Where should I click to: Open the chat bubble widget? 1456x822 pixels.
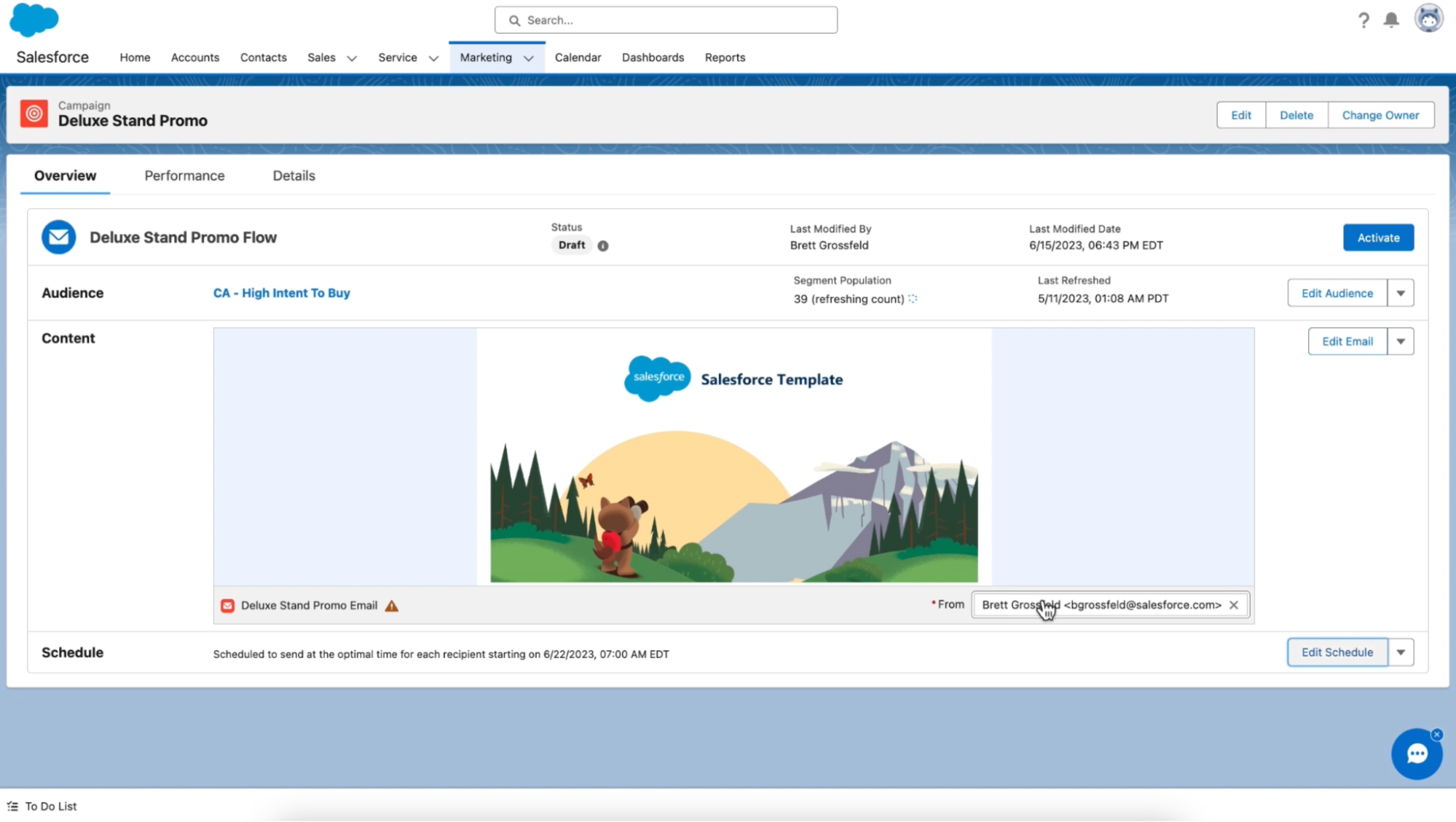coord(1417,754)
